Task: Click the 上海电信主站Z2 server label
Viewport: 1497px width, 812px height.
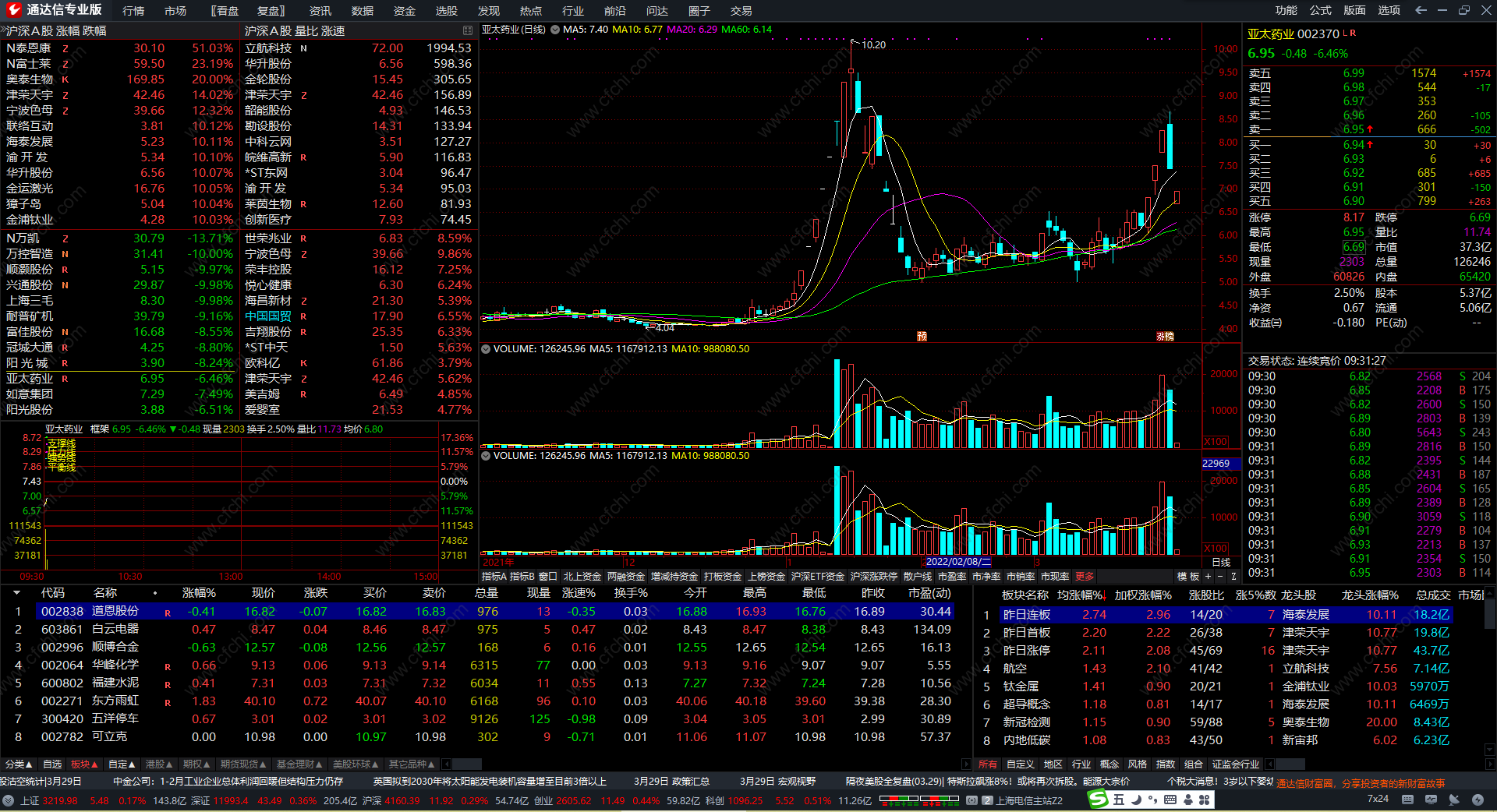Action: 1029,800
